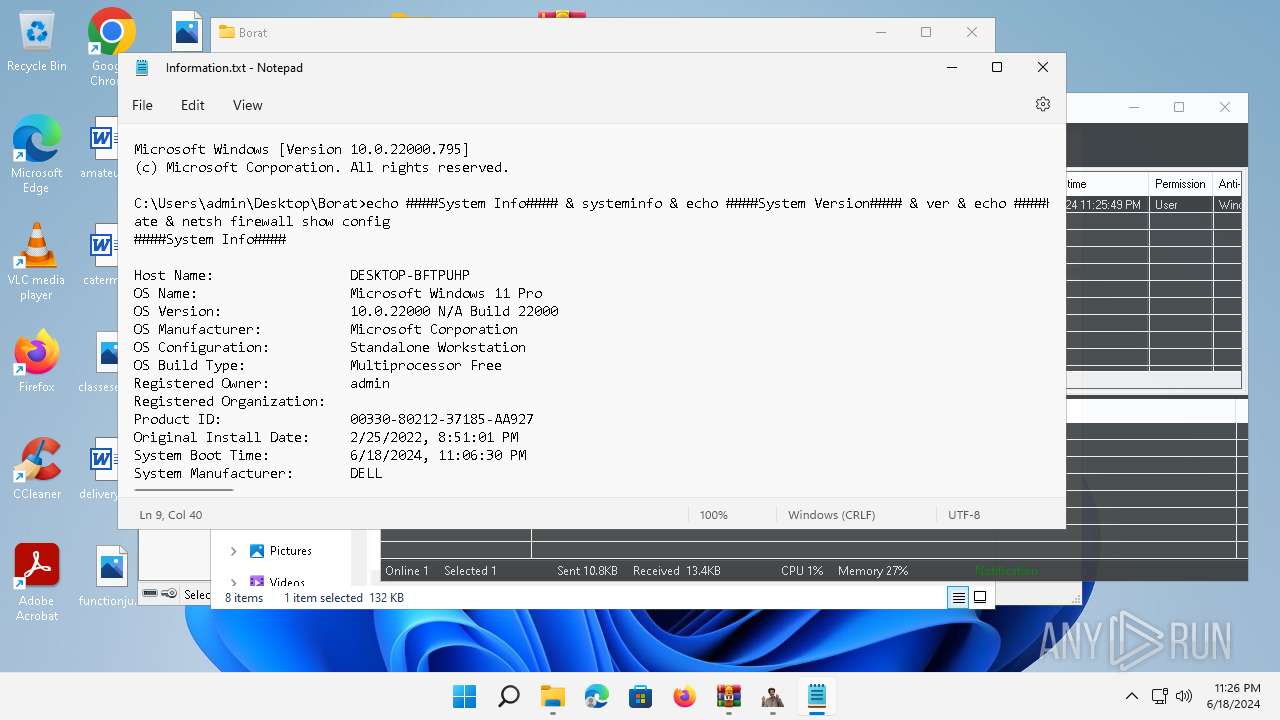This screenshot has height=720, width=1280.
Task: Click Windows (CRLF) line ending indicator
Action: (x=831, y=515)
